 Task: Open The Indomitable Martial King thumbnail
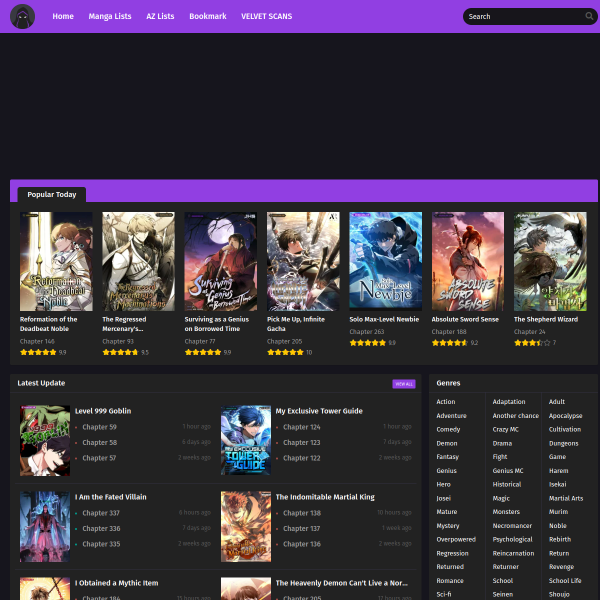coord(246,527)
